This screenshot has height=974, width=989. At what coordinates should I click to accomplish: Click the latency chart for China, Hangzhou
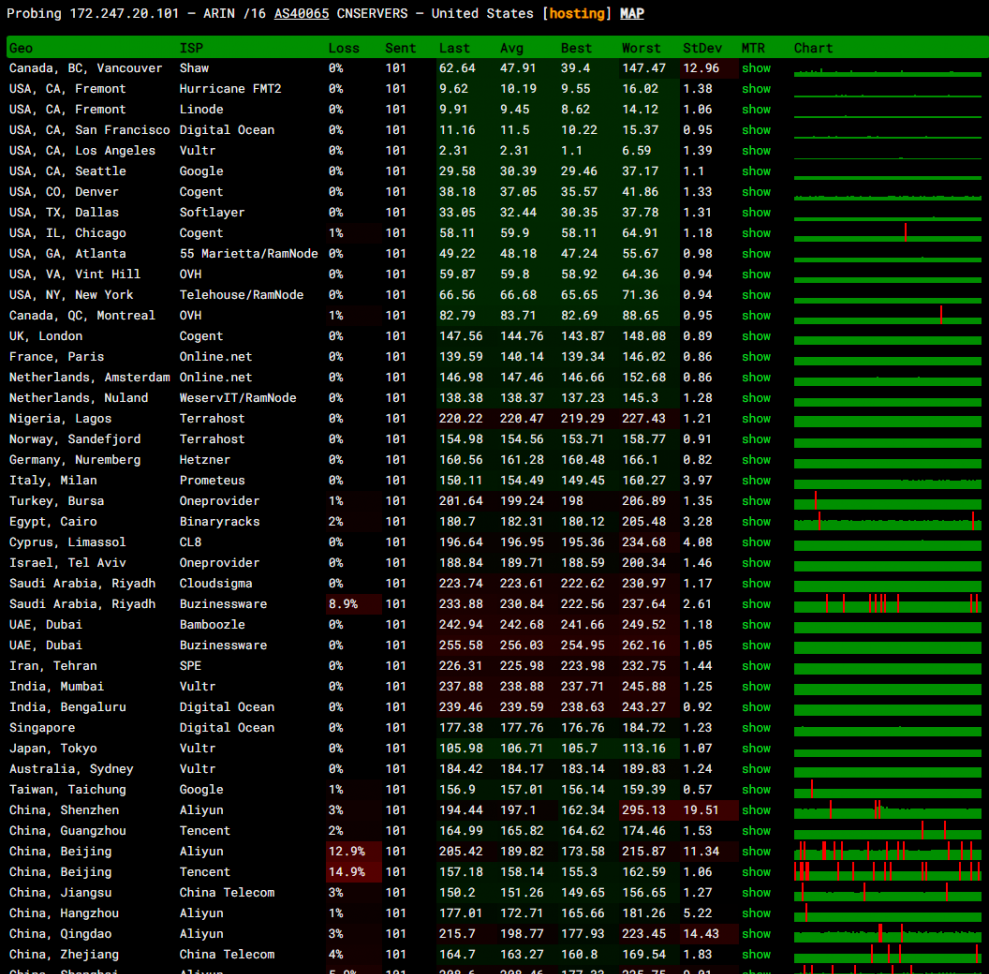(887, 913)
